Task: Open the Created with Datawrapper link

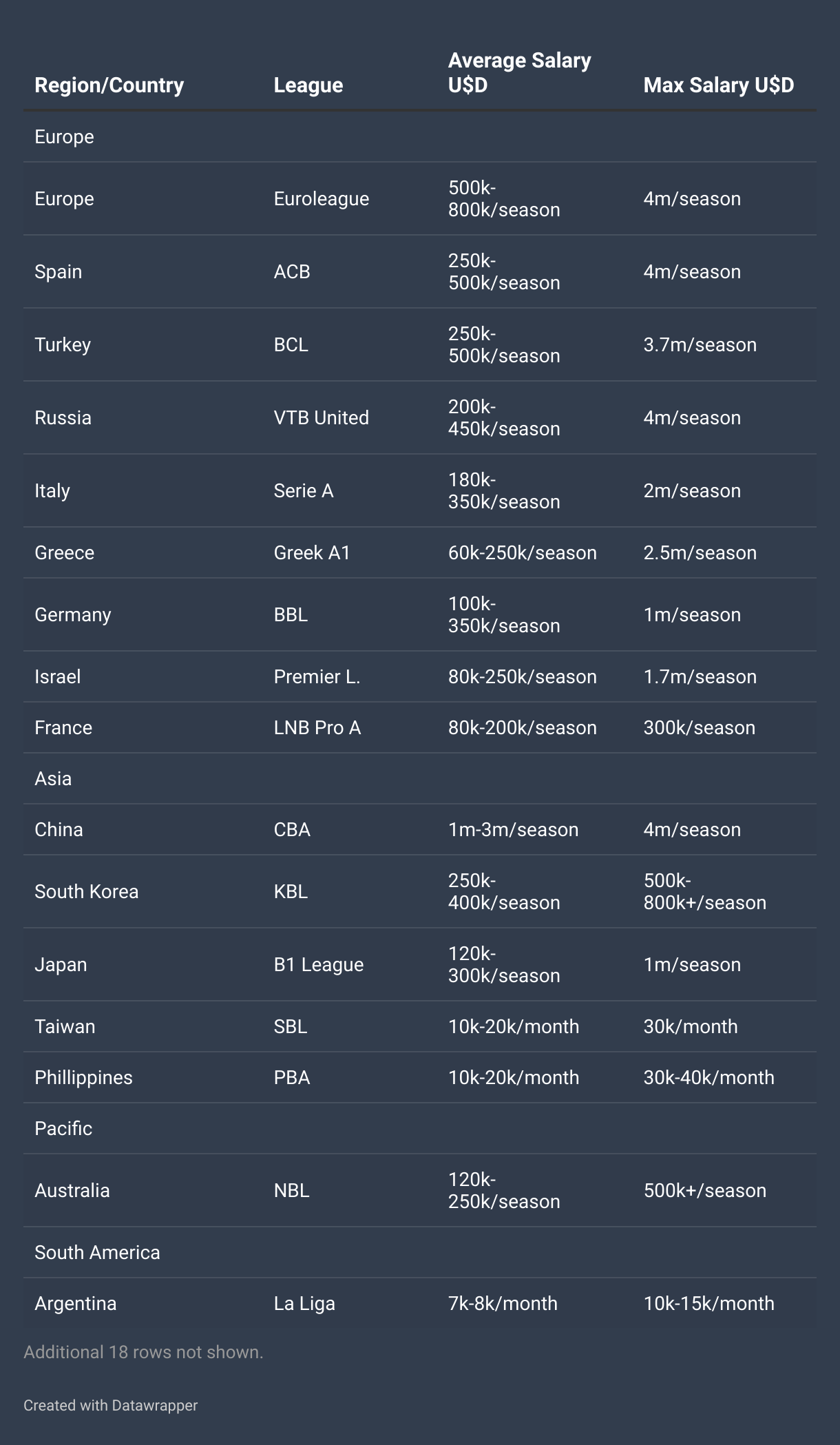Action: [x=110, y=1406]
